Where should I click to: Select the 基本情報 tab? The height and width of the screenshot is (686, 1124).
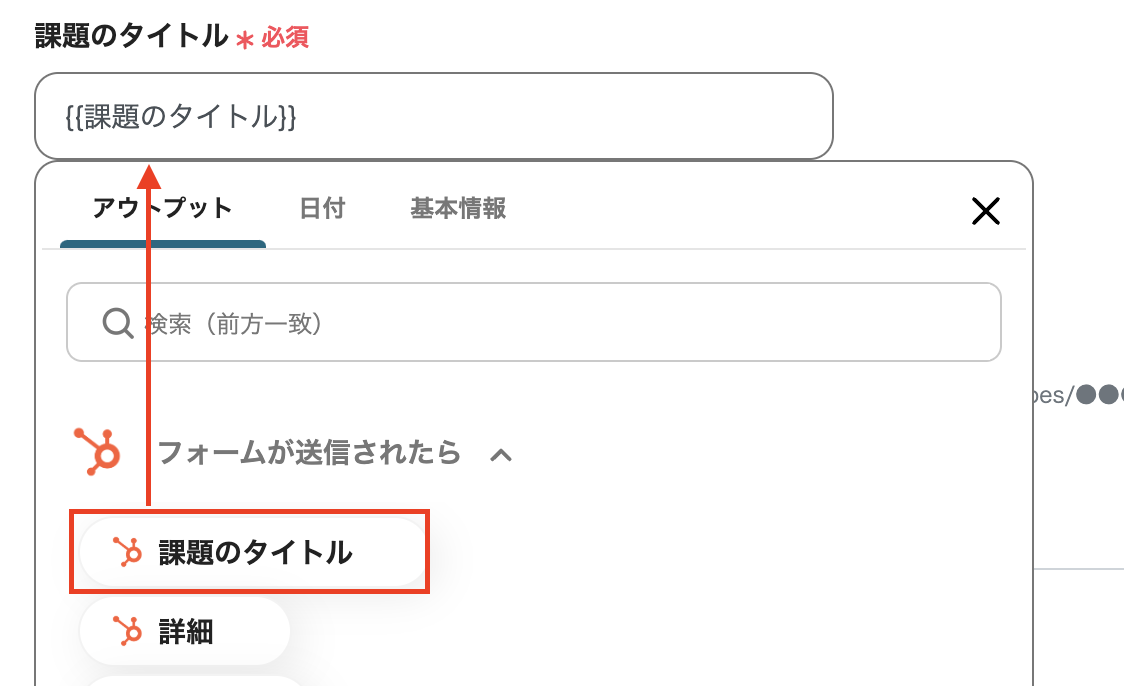point(458,208)
